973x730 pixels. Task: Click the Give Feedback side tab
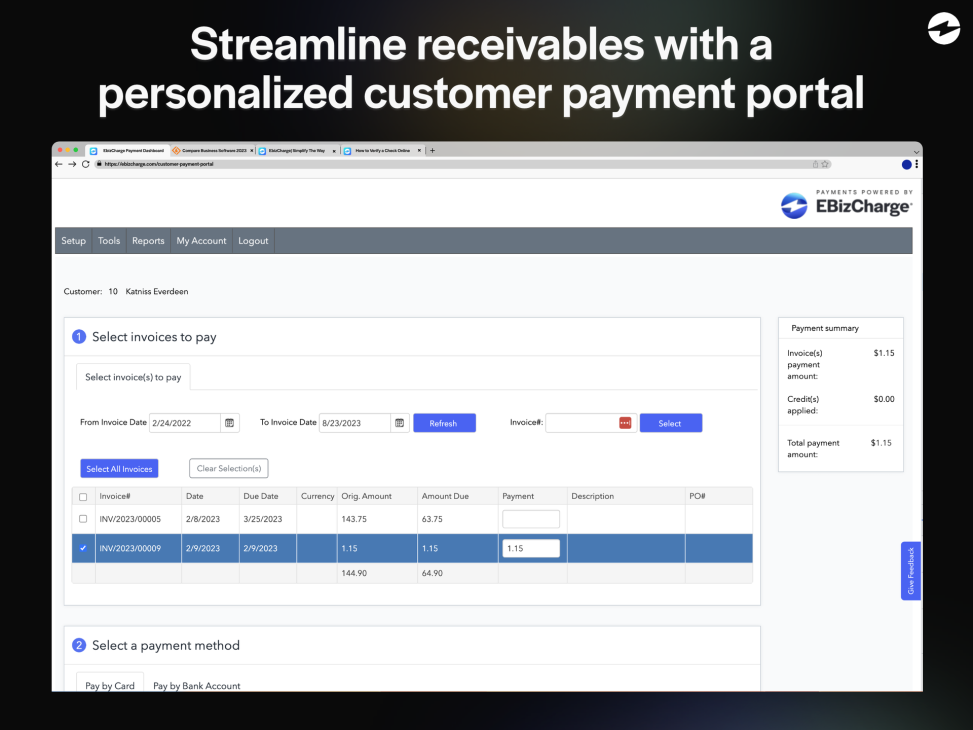tap(911, 571)
